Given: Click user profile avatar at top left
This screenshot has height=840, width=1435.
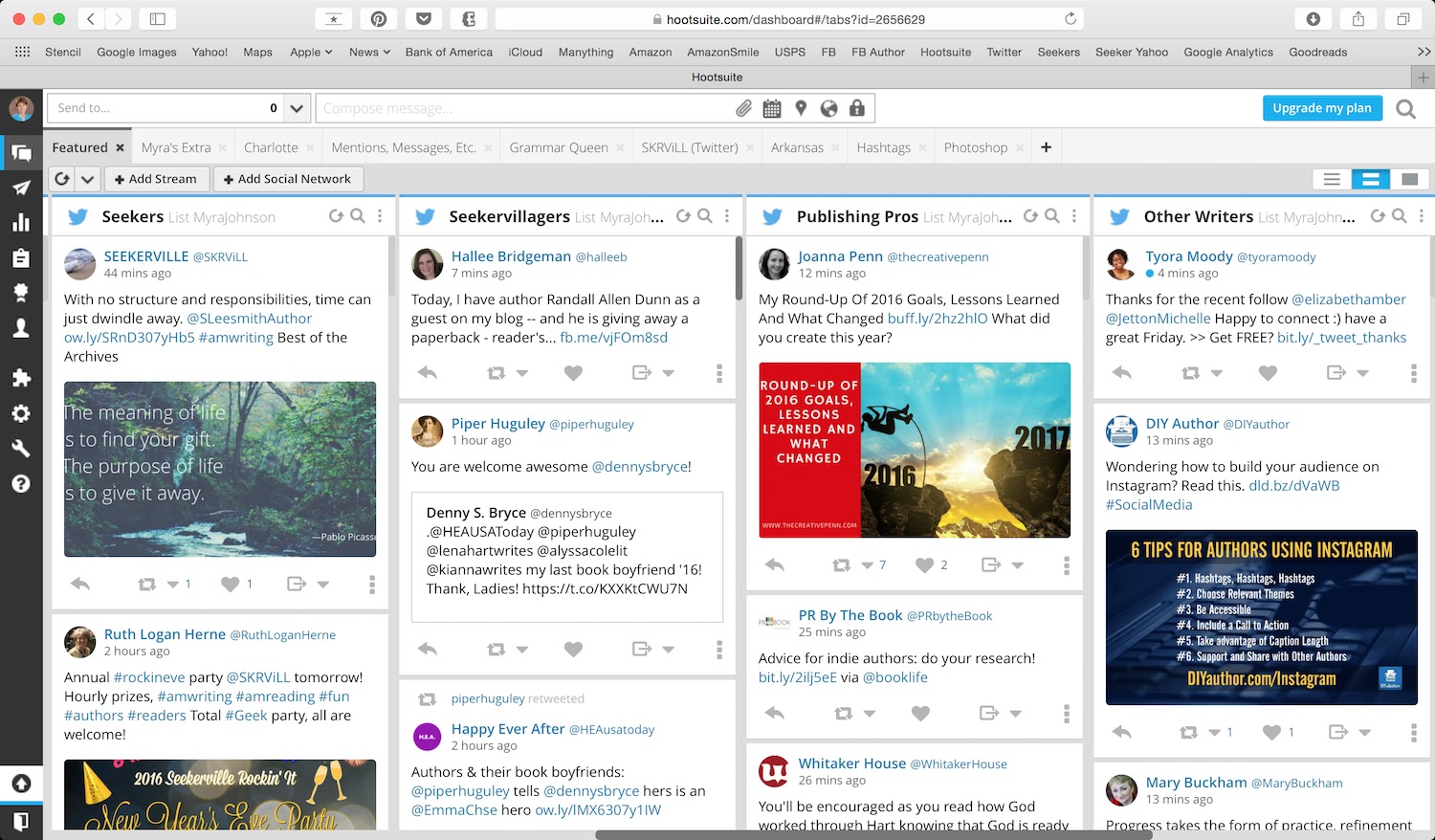Looking at the screenshot, I should point(21,108).
